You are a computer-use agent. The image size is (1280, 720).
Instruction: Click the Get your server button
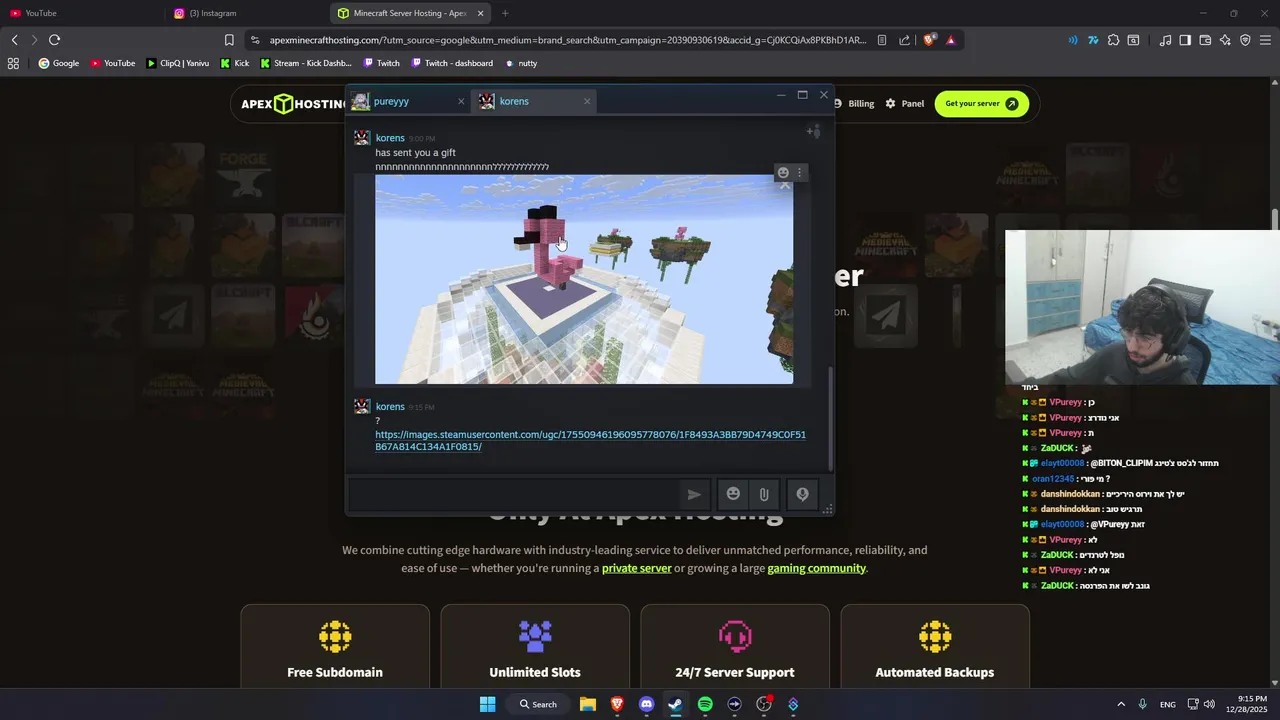(981, 103)
